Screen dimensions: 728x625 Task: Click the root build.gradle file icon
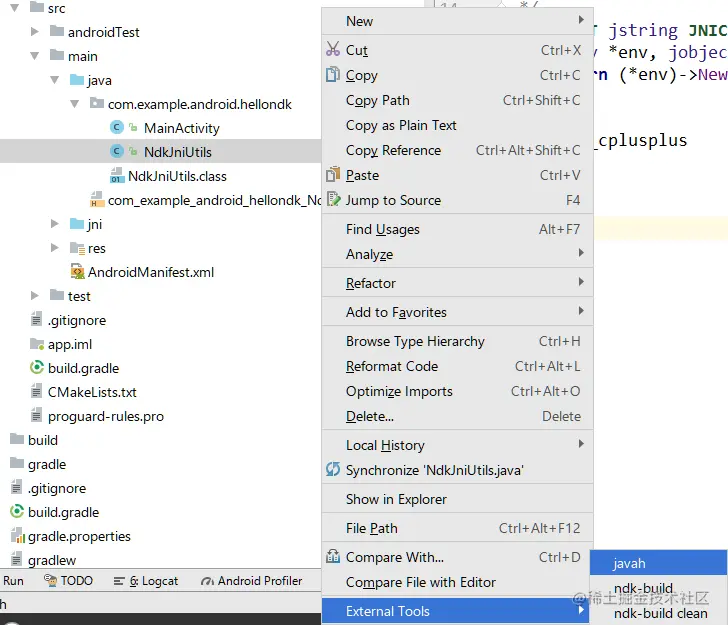pyautogui.click(x=17, y=511)
